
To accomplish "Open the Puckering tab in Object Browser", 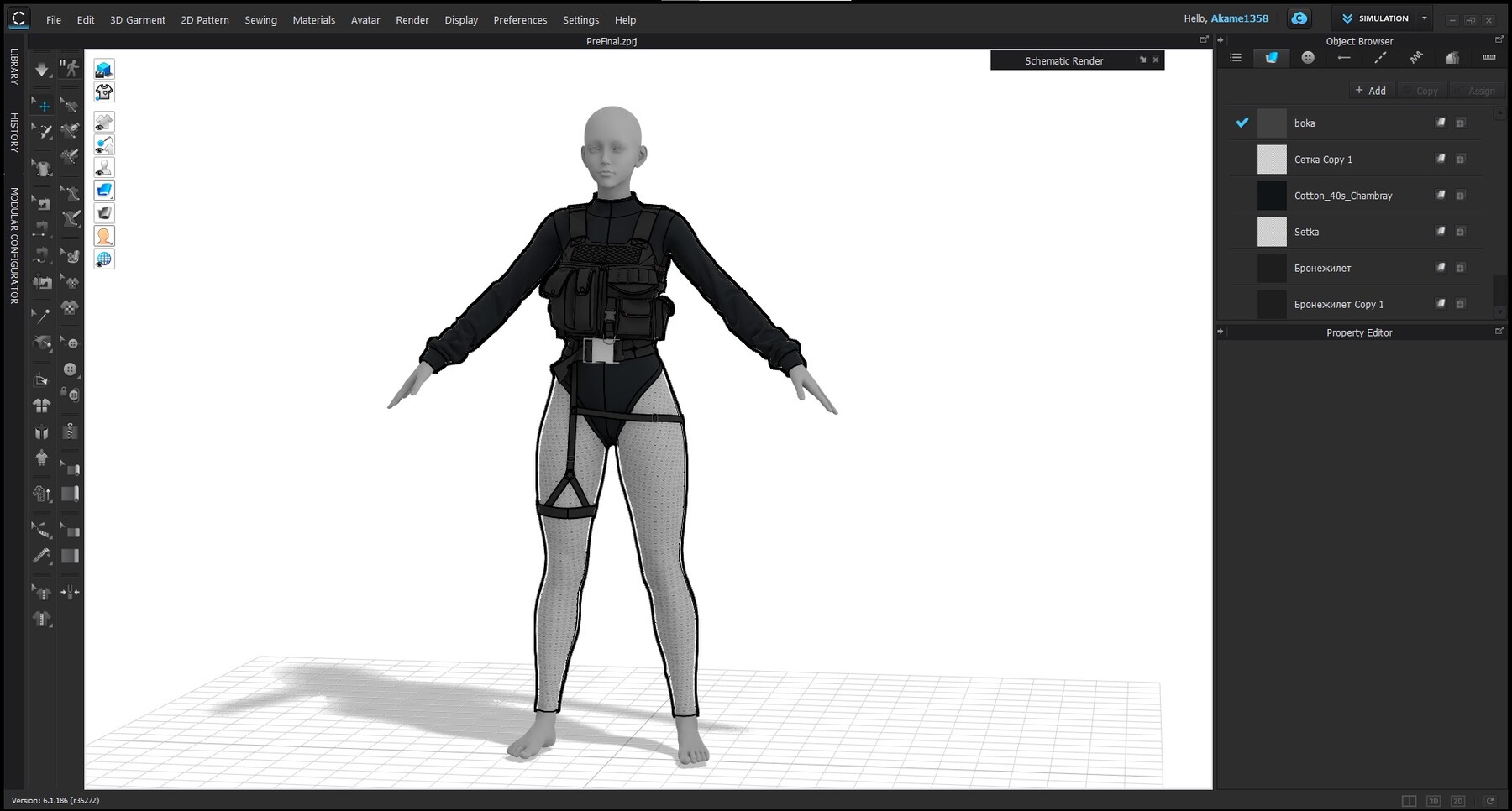I will click(1416, 58).
